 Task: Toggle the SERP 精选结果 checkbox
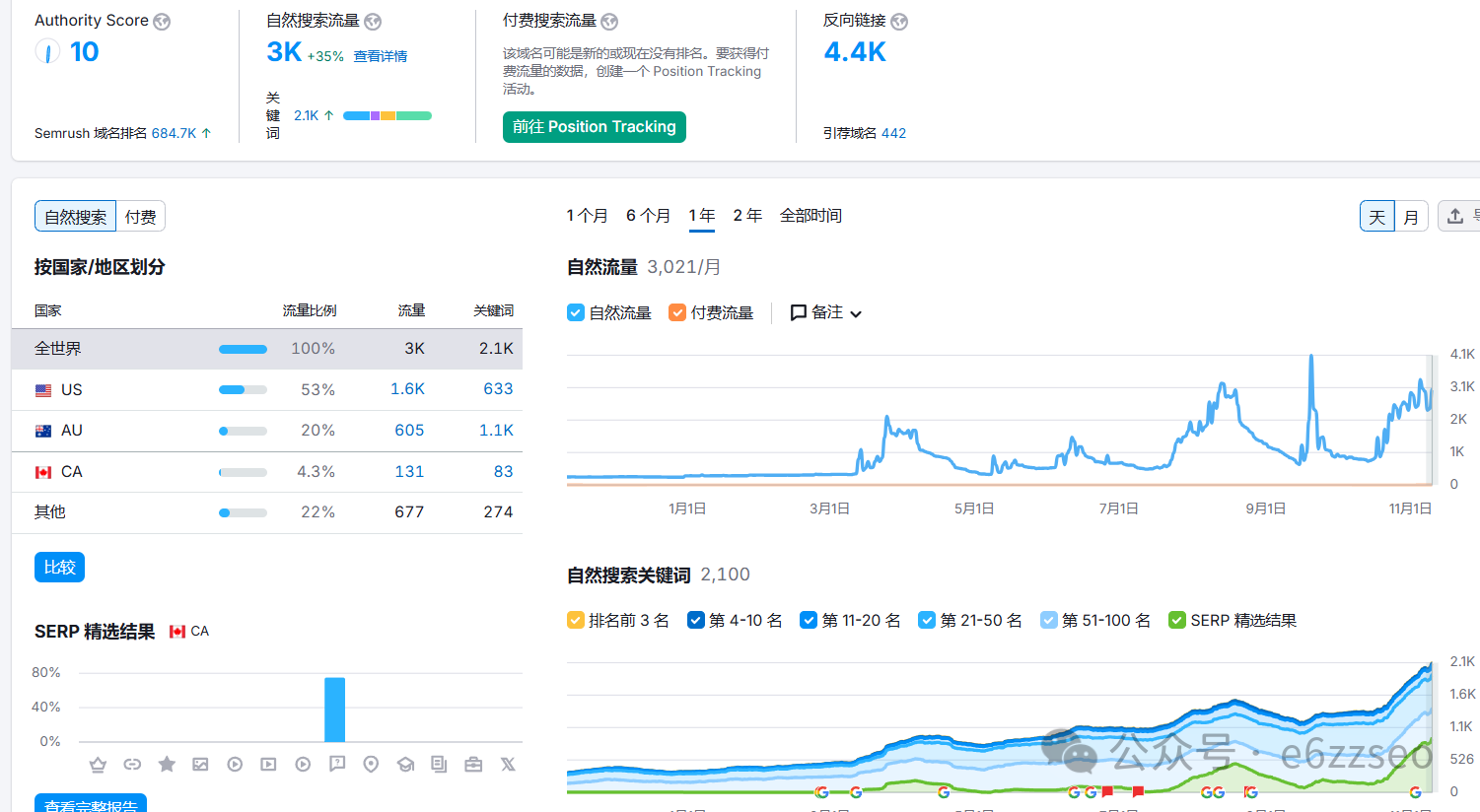[1176, 620]
